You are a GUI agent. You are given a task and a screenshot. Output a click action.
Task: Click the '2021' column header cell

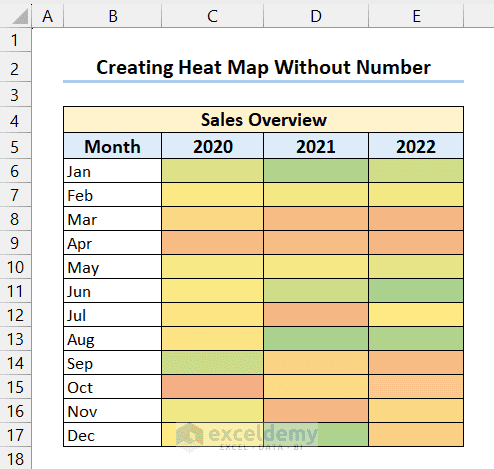tap(316, 146)
